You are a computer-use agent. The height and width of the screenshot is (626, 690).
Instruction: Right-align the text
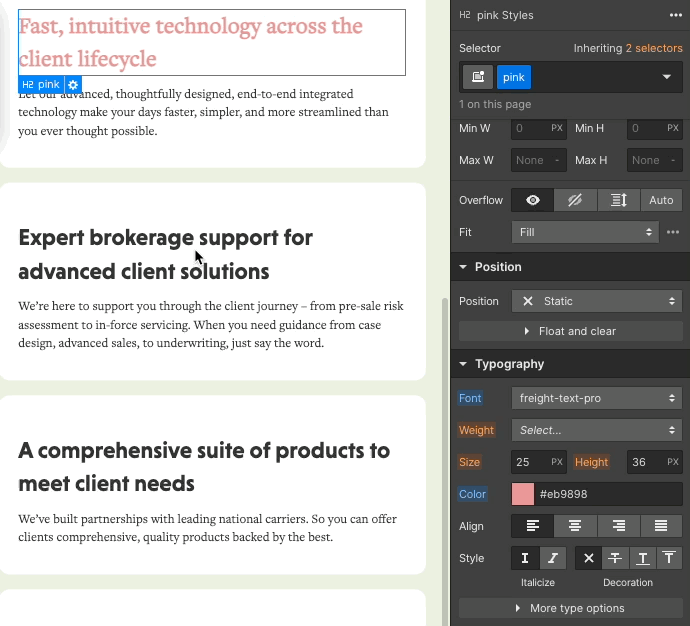618,526
